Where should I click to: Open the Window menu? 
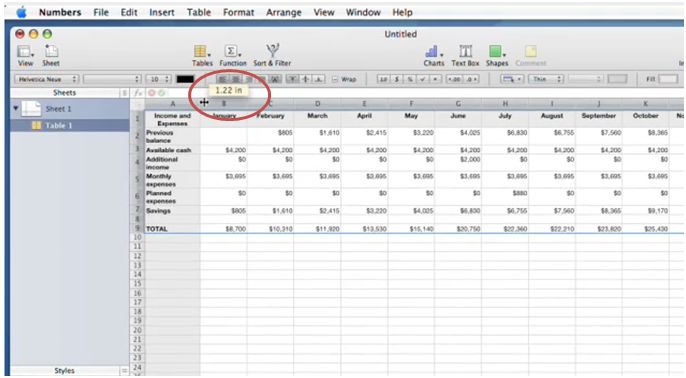tap(363, 12)
